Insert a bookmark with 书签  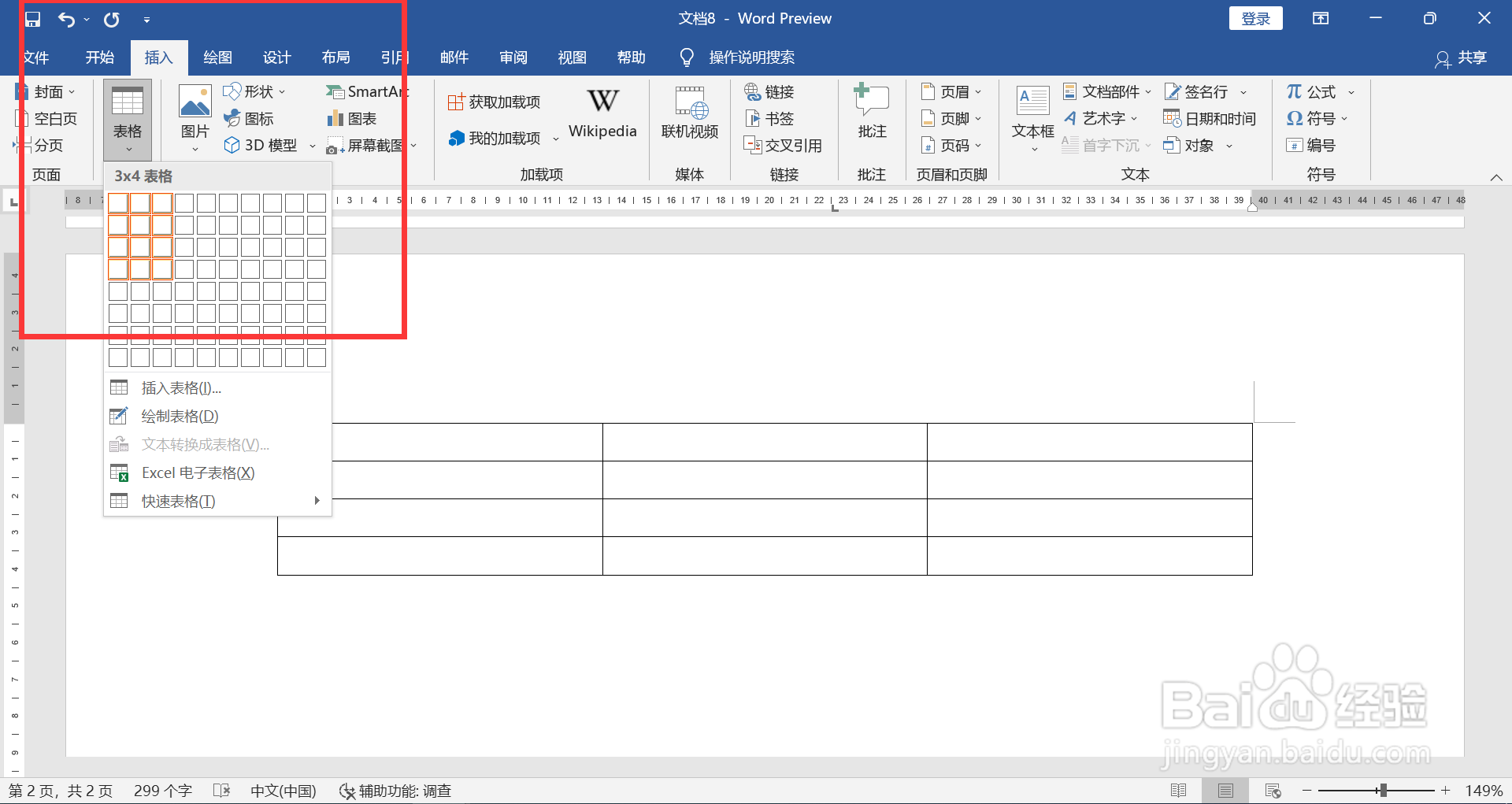[769, 118]
